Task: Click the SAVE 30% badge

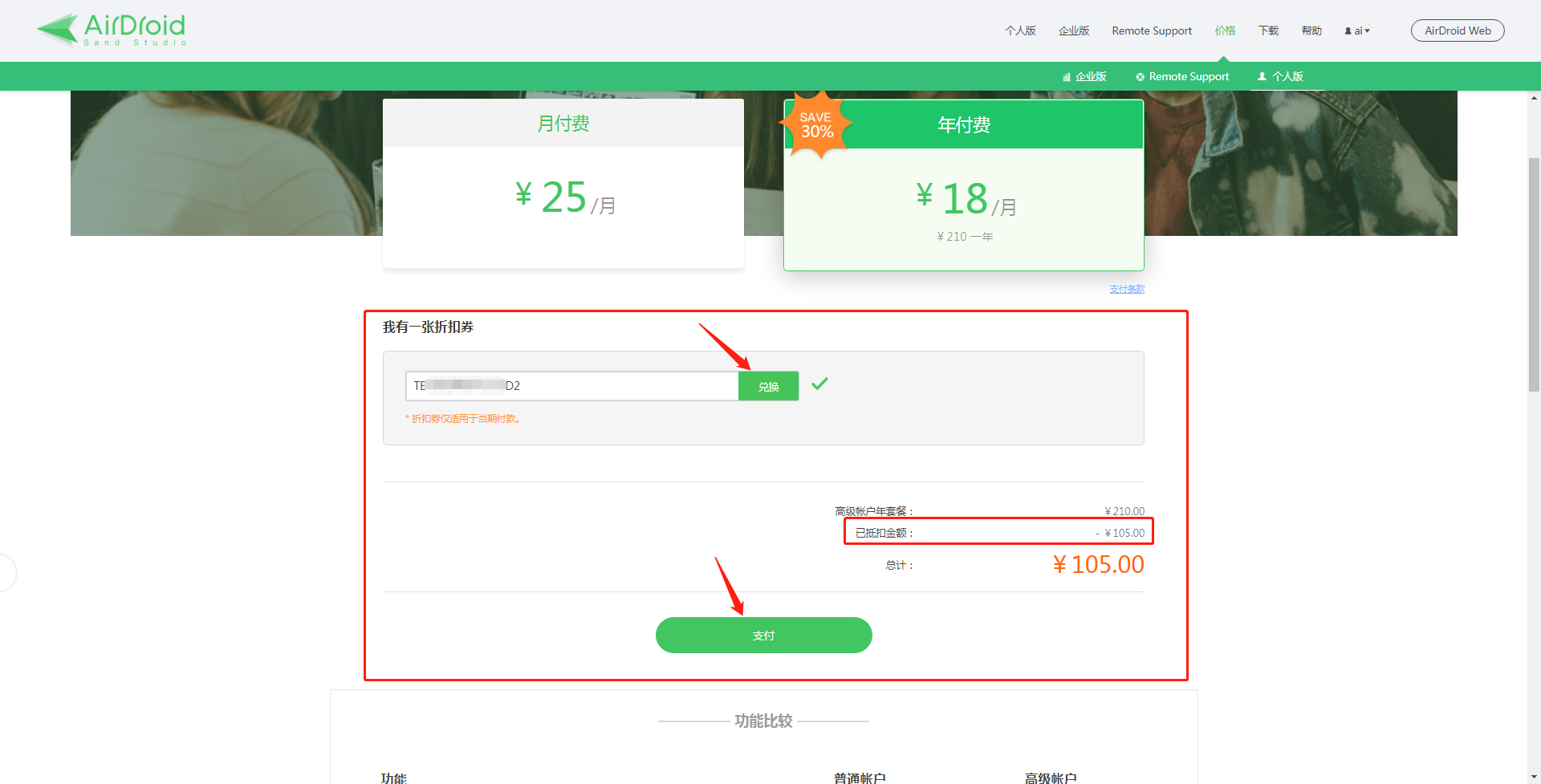Action: pos(816,124)
